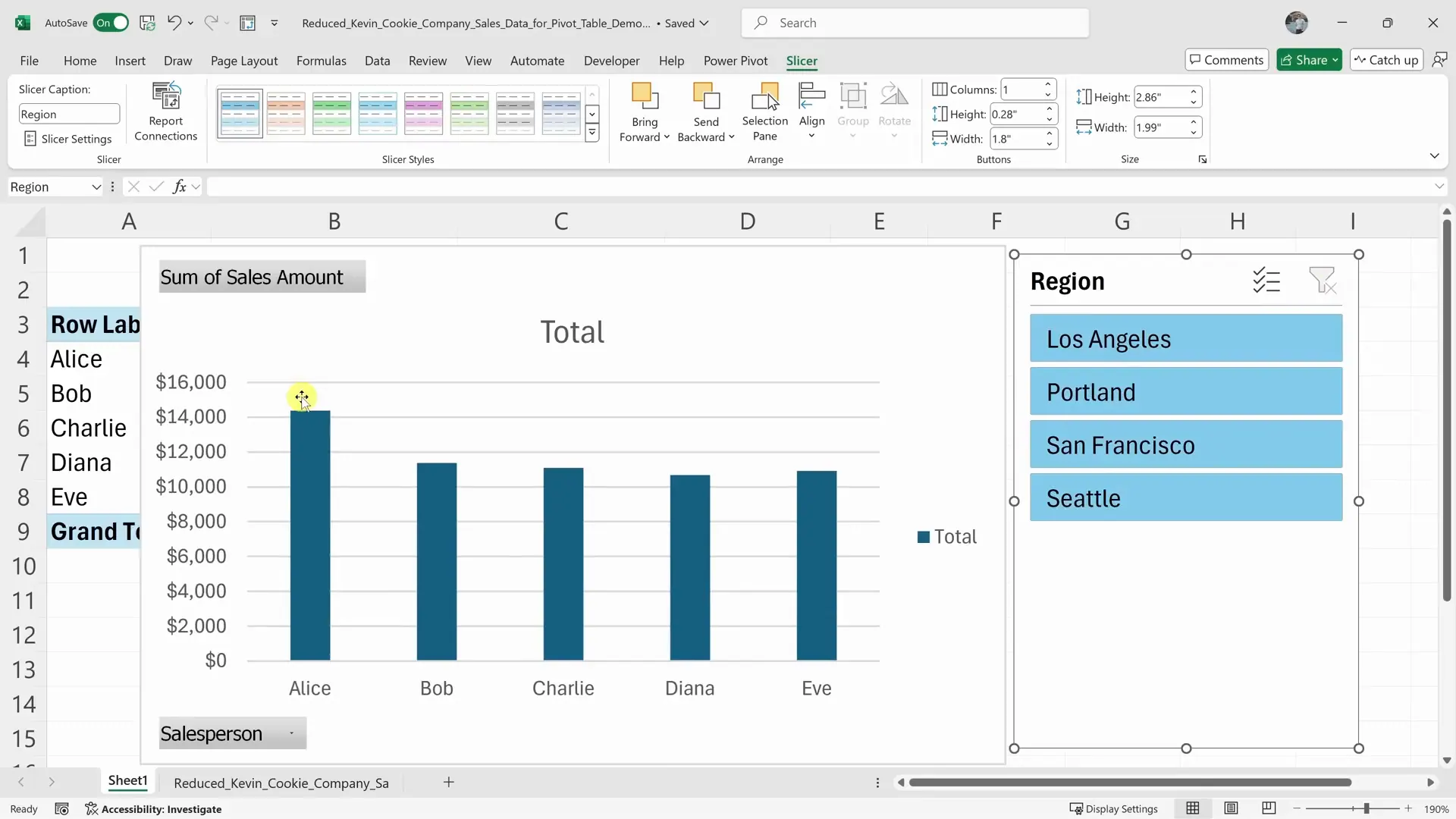
Task: Zoom in with the plus icon
Action: click(1408, 808)
